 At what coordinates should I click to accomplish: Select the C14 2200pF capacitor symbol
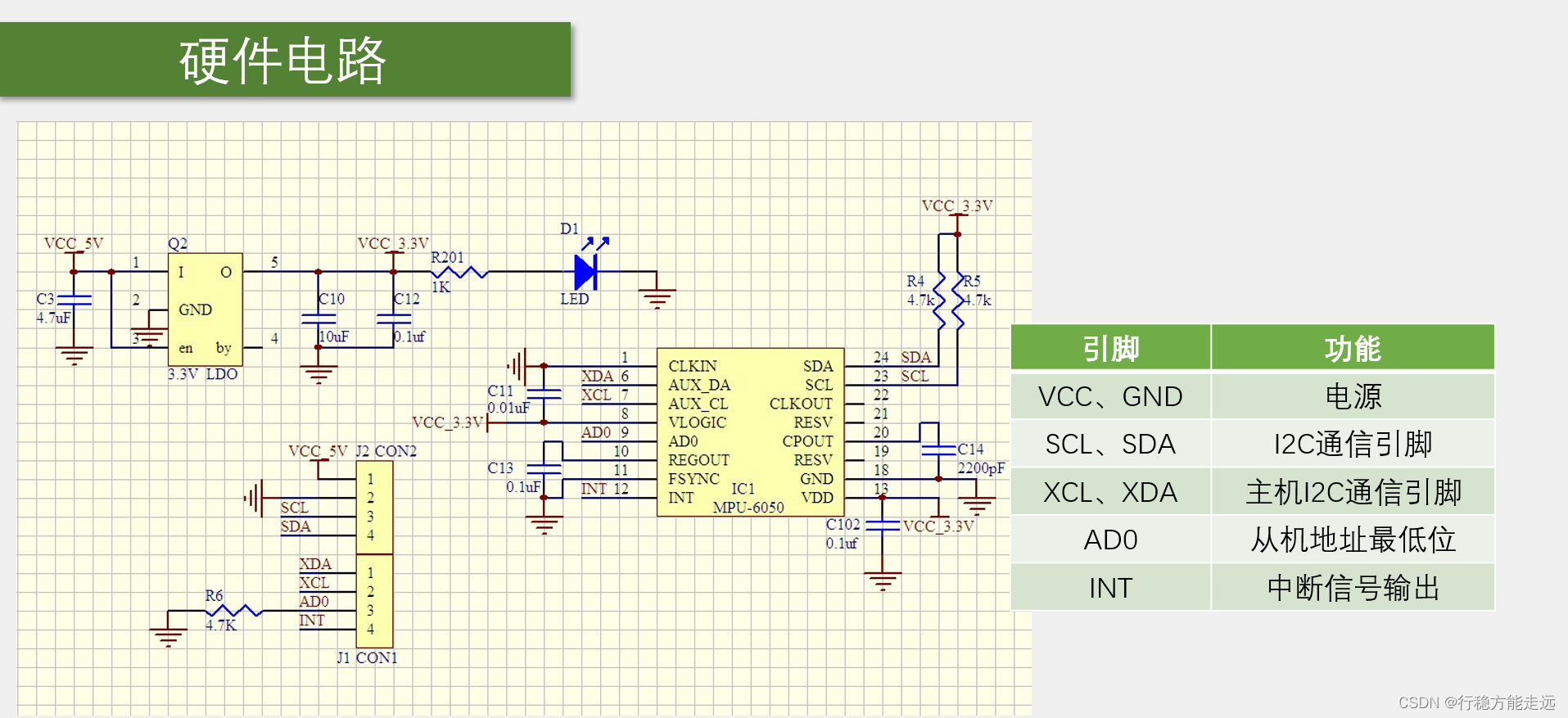[x=938, y=449]
